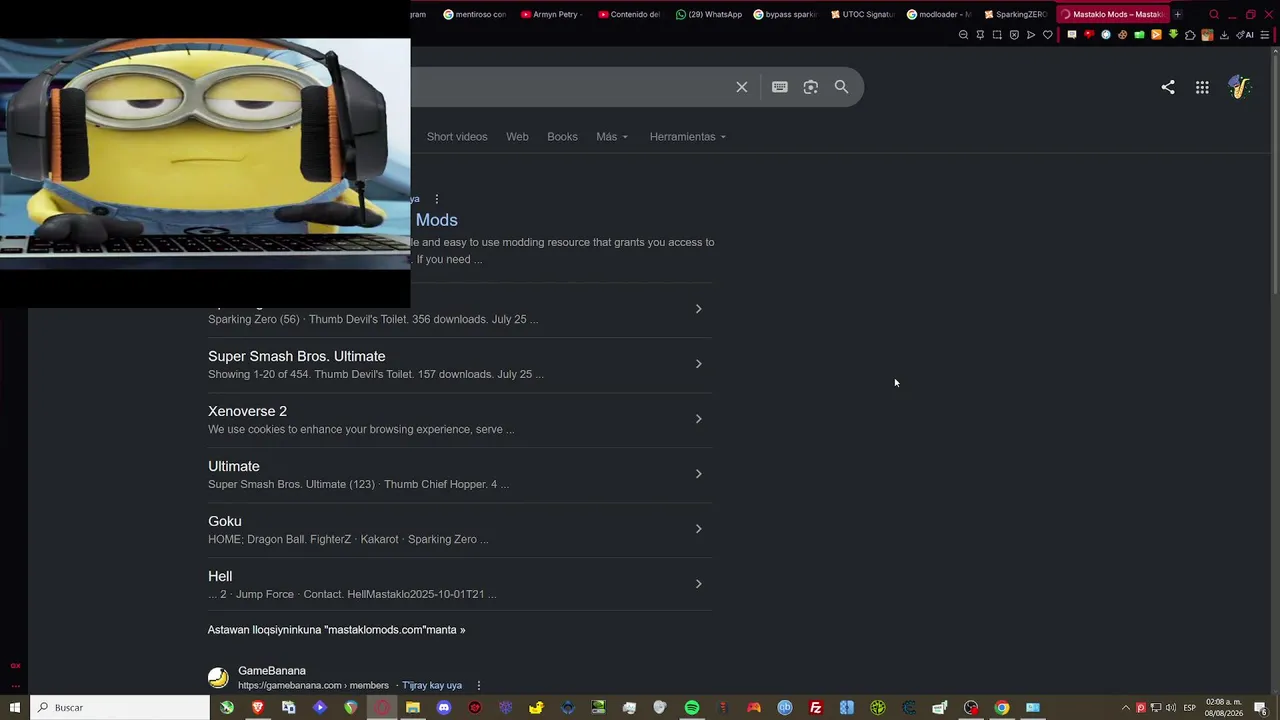The image size is (1280, 720).
Task: Open the Super Smash Bros. Ultimate sitelink
Action: pos(297,356)
